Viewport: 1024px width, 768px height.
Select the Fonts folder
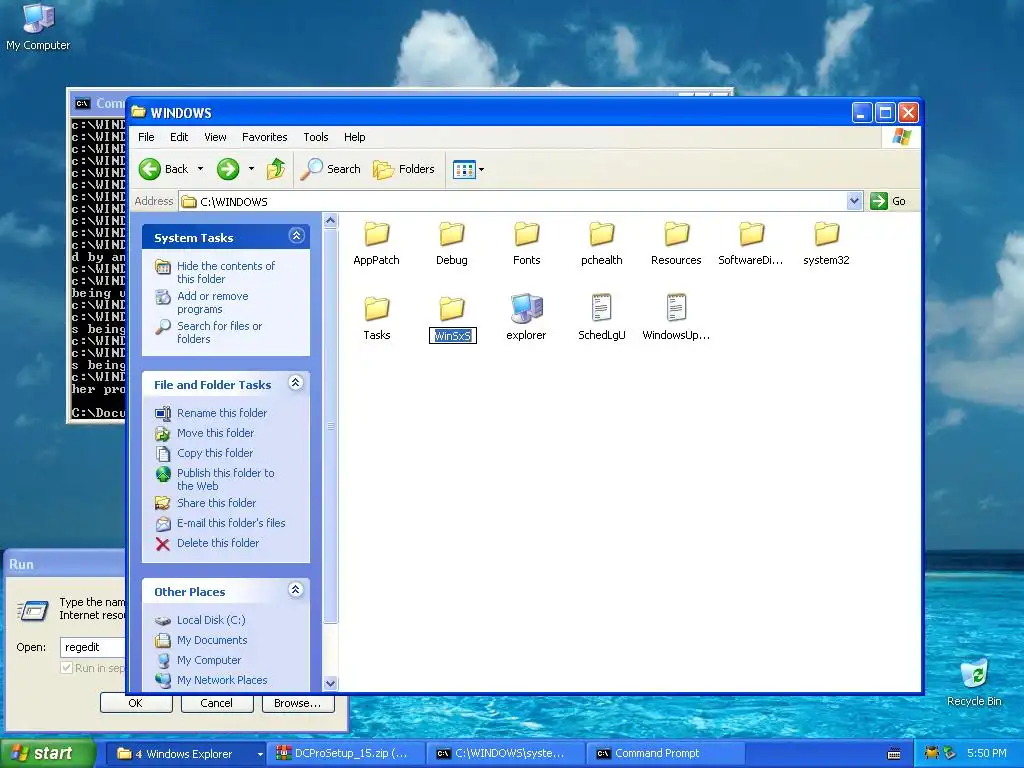tap(526, 243)
